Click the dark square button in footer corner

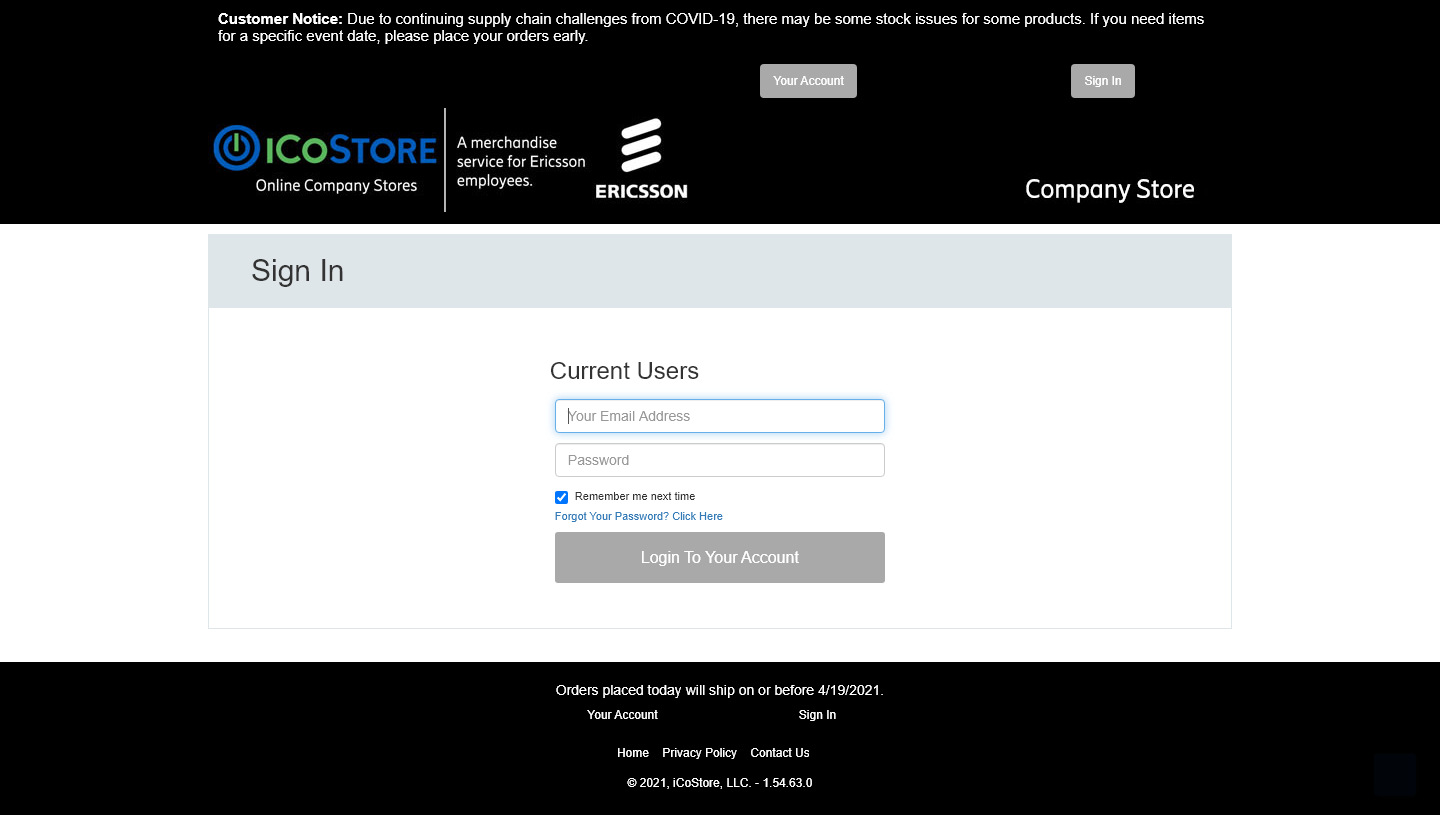(x=1394, y=774)
